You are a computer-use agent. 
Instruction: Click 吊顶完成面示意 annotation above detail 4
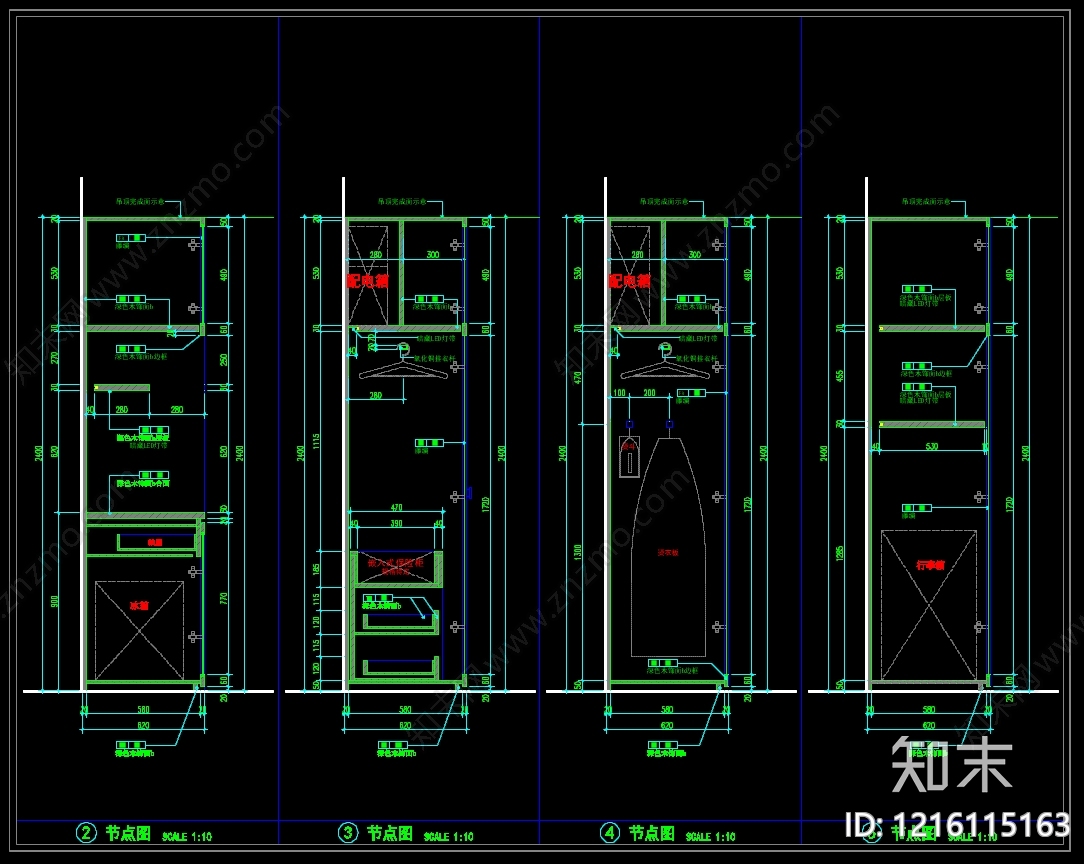point(664,202)
